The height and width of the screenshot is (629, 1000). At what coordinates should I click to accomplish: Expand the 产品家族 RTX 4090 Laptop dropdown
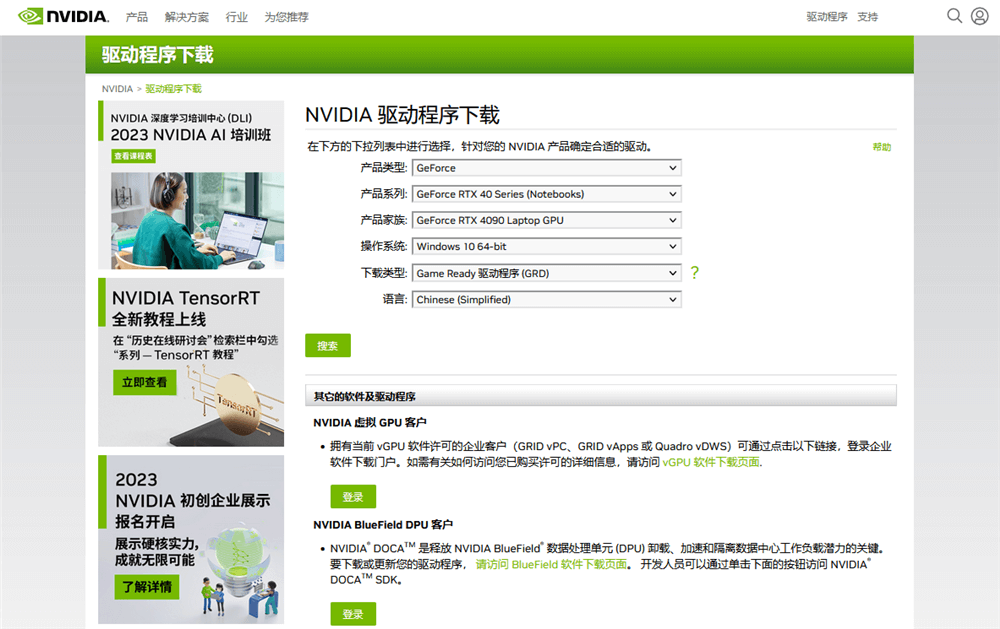click(x=546, y=220)
